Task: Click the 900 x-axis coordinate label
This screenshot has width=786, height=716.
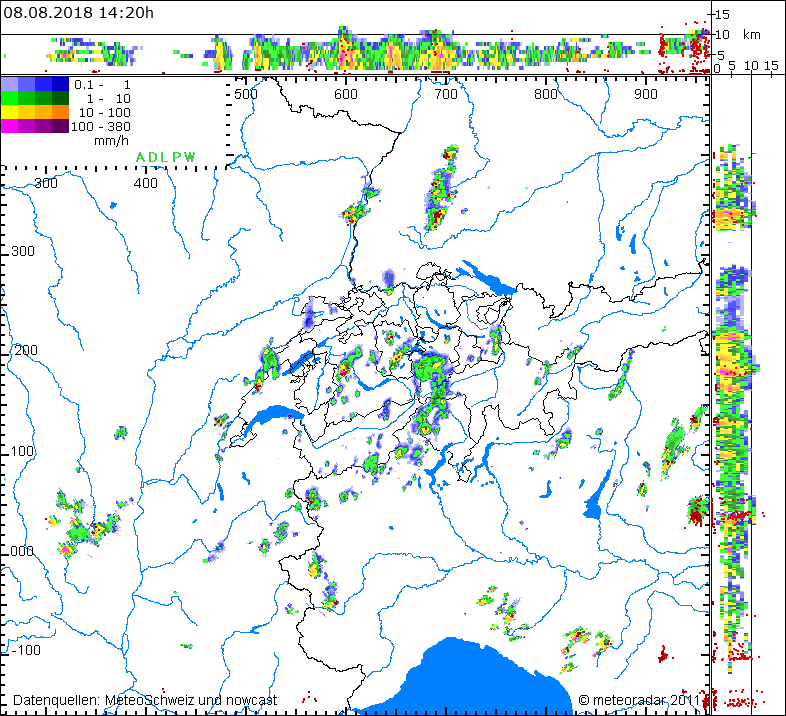Action: point(646,94)
